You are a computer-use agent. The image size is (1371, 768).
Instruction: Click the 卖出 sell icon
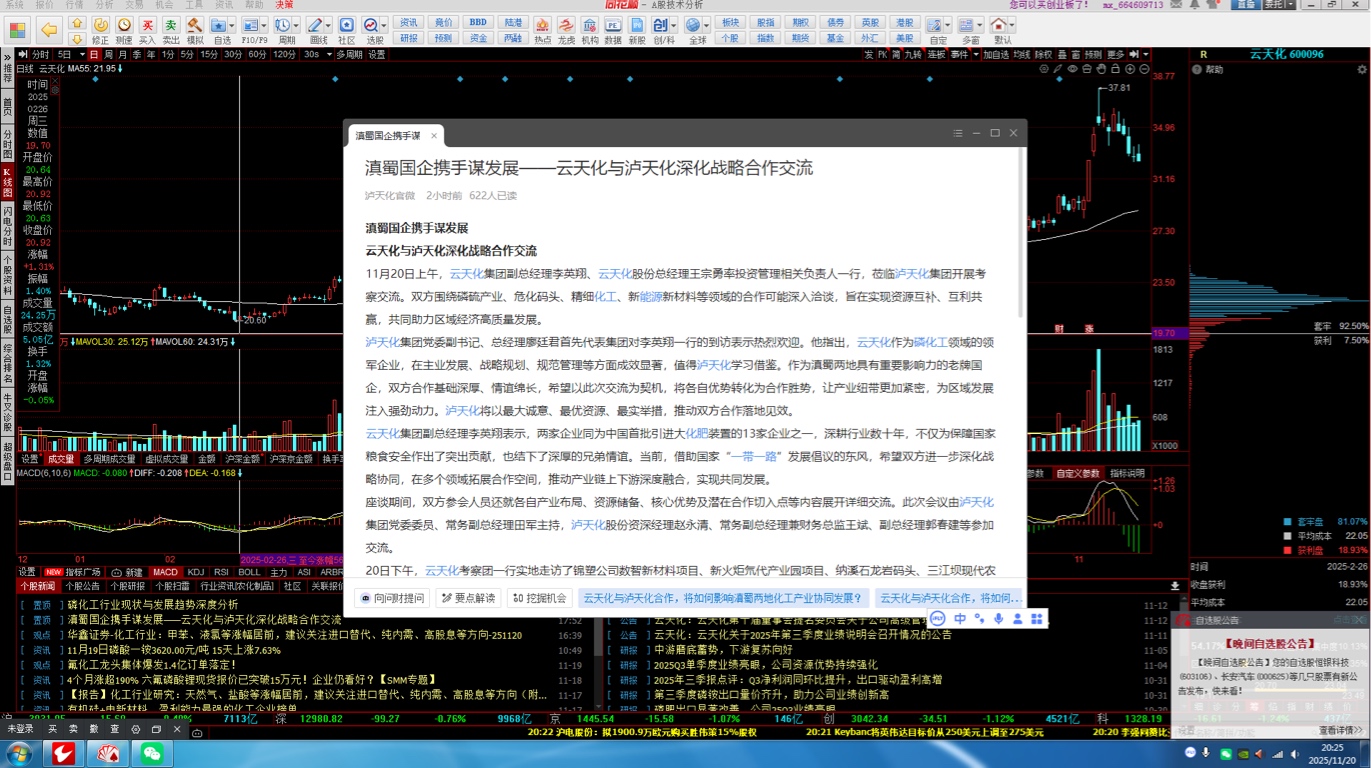170,24
